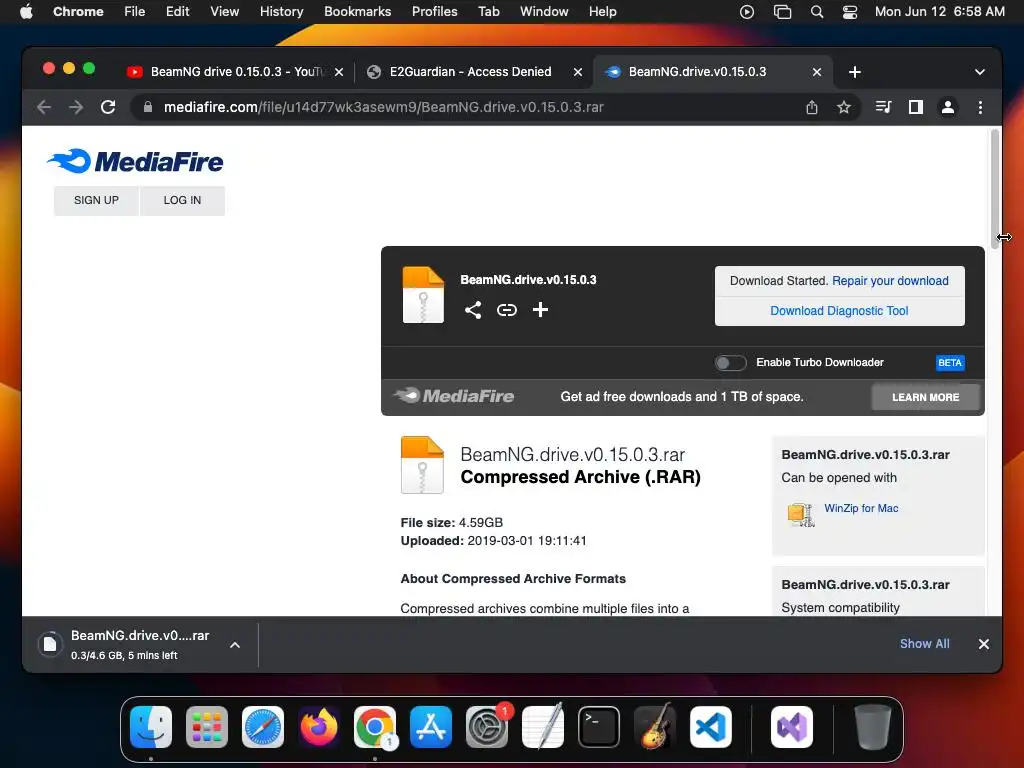Viewport: 1024px width, 768px height.
Task: Open Spotlight search in menu bar
Action: click(817, 12)
